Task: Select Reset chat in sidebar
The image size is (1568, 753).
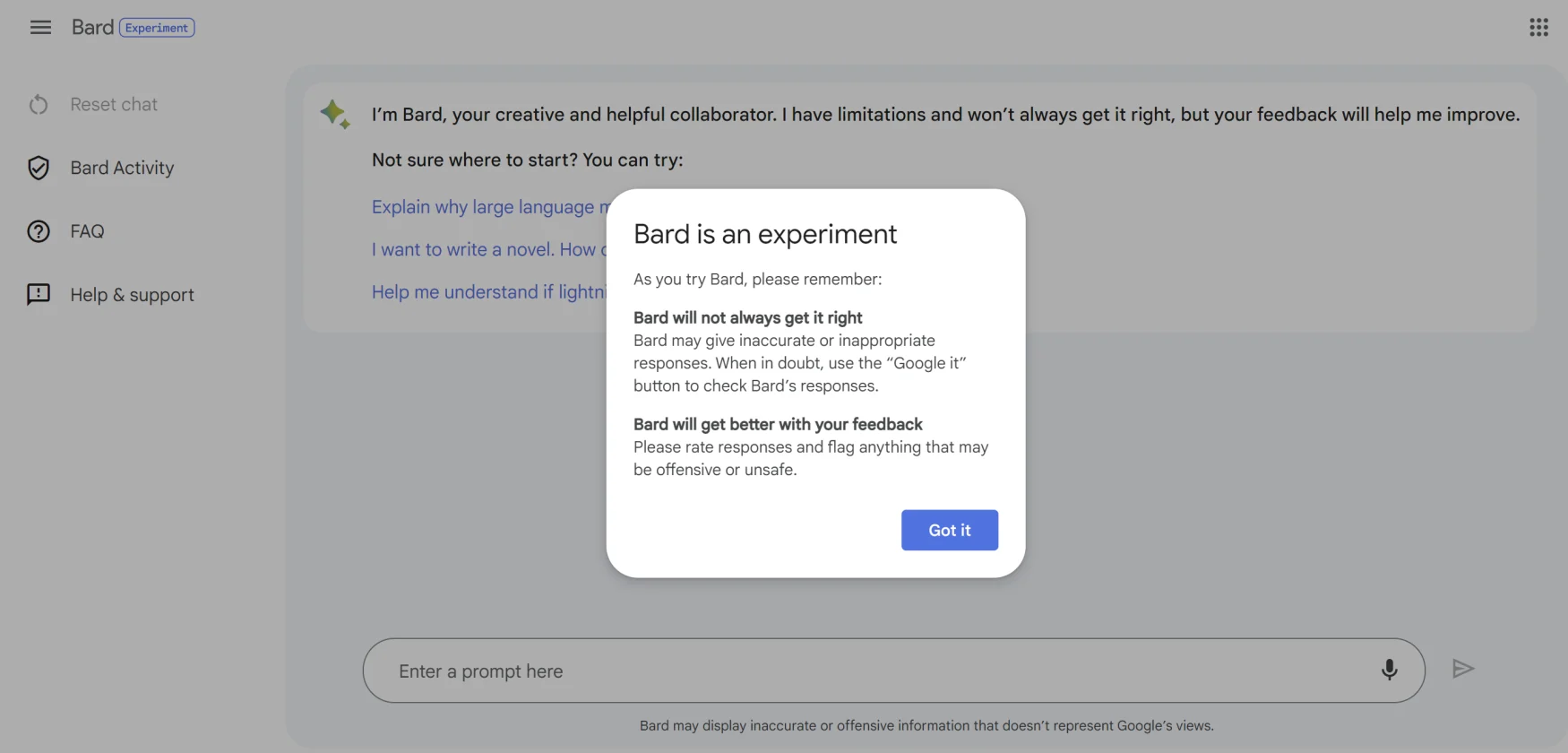Action: click(114, 105)
